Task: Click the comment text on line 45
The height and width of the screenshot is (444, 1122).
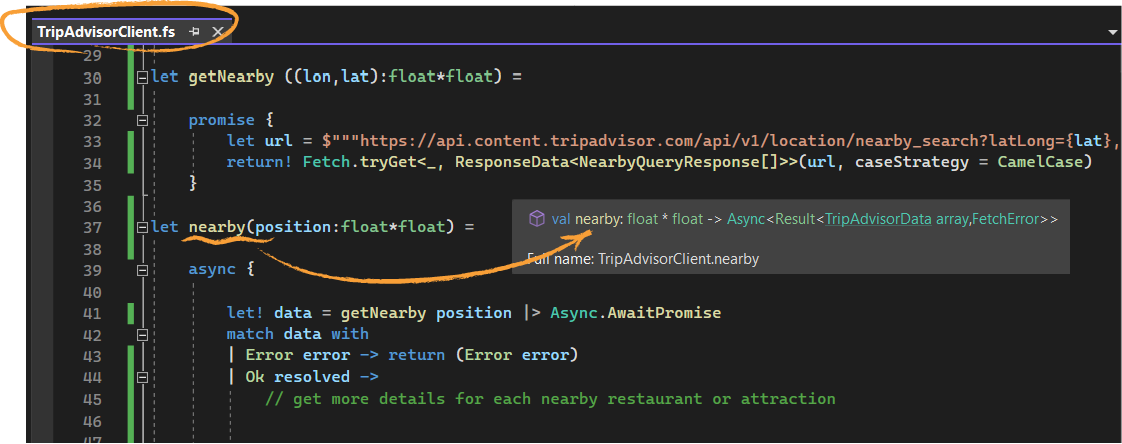Action: coord(550,399)
